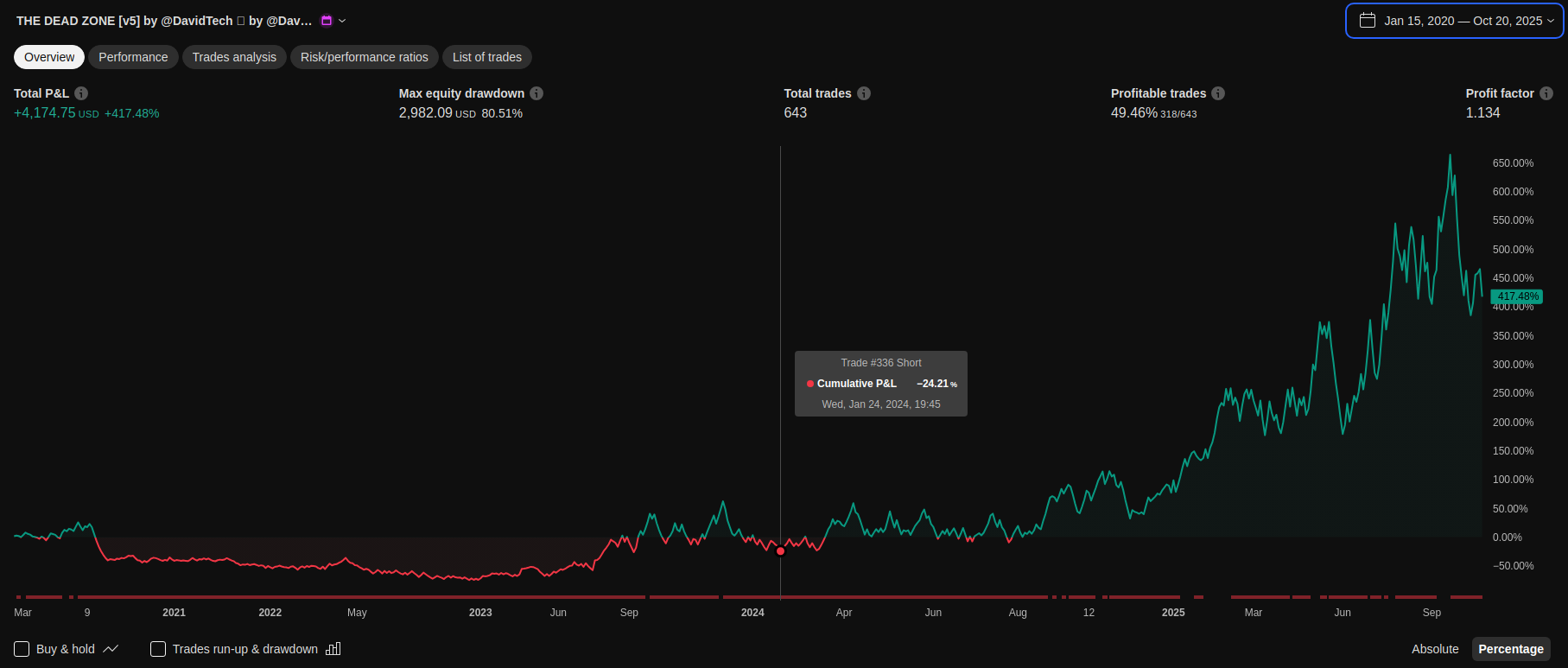The width and height of the screenshot is (1568, 668).
Task: Open the Jan 15, 2020 date range picker
Action: pyautogui.click(x=1463, y=21)
